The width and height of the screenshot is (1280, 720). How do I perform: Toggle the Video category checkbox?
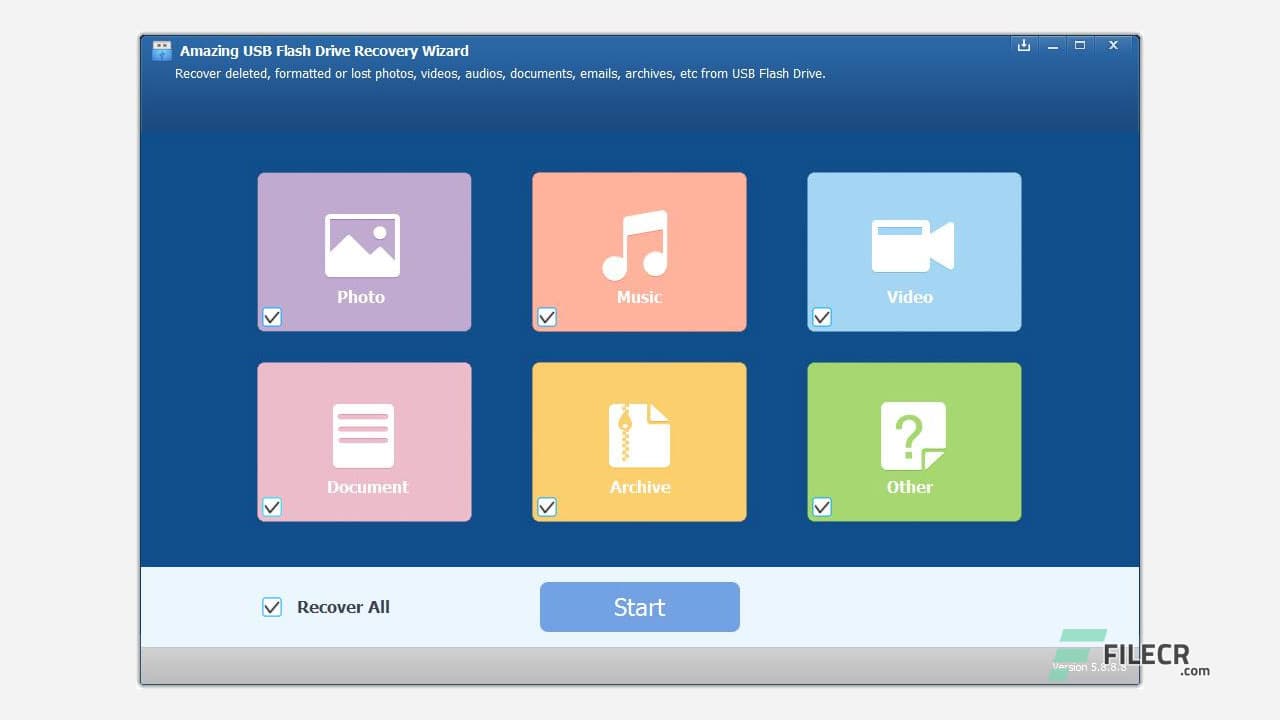pyautogui.click(x=821, y=317)
